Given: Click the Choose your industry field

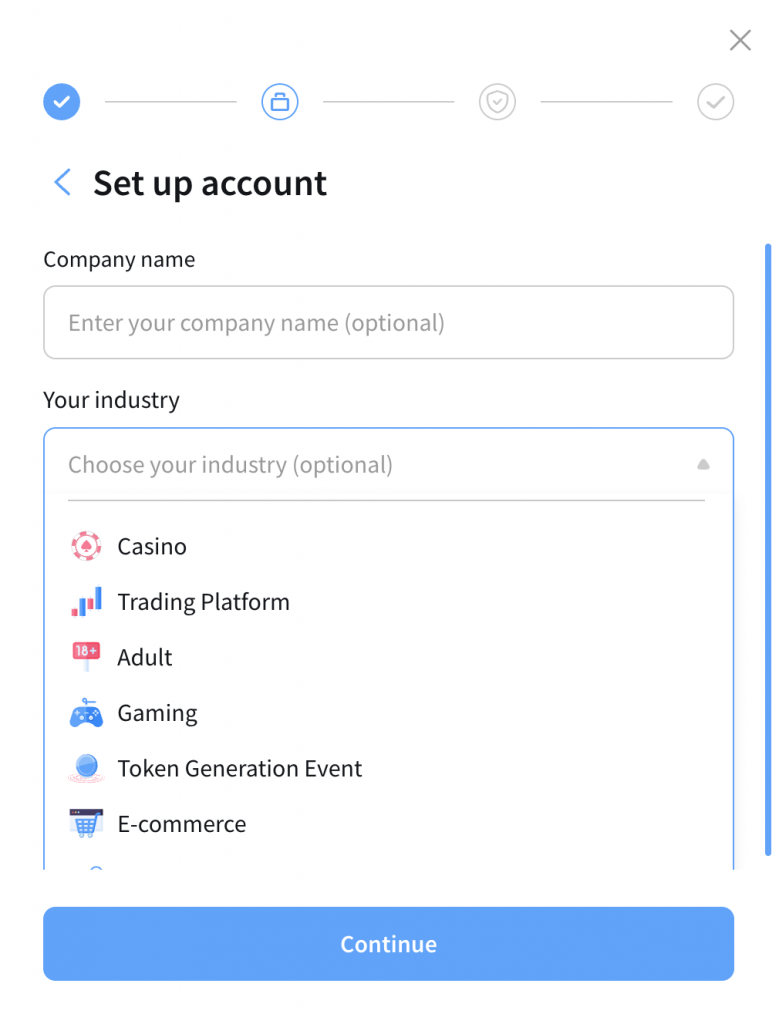Looking at the screenshot, I should point(370,465).
